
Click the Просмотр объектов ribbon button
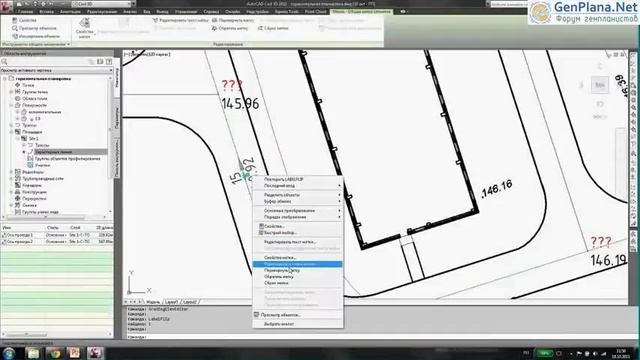click(x=34, y=28)
